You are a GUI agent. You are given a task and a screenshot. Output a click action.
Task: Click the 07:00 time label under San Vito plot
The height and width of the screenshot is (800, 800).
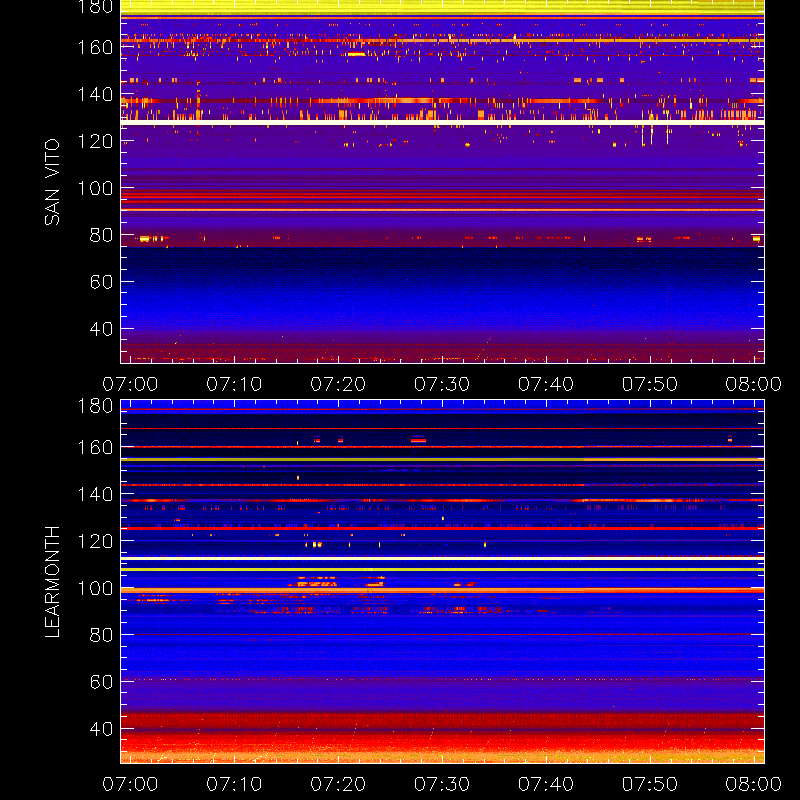coord(130,384)
